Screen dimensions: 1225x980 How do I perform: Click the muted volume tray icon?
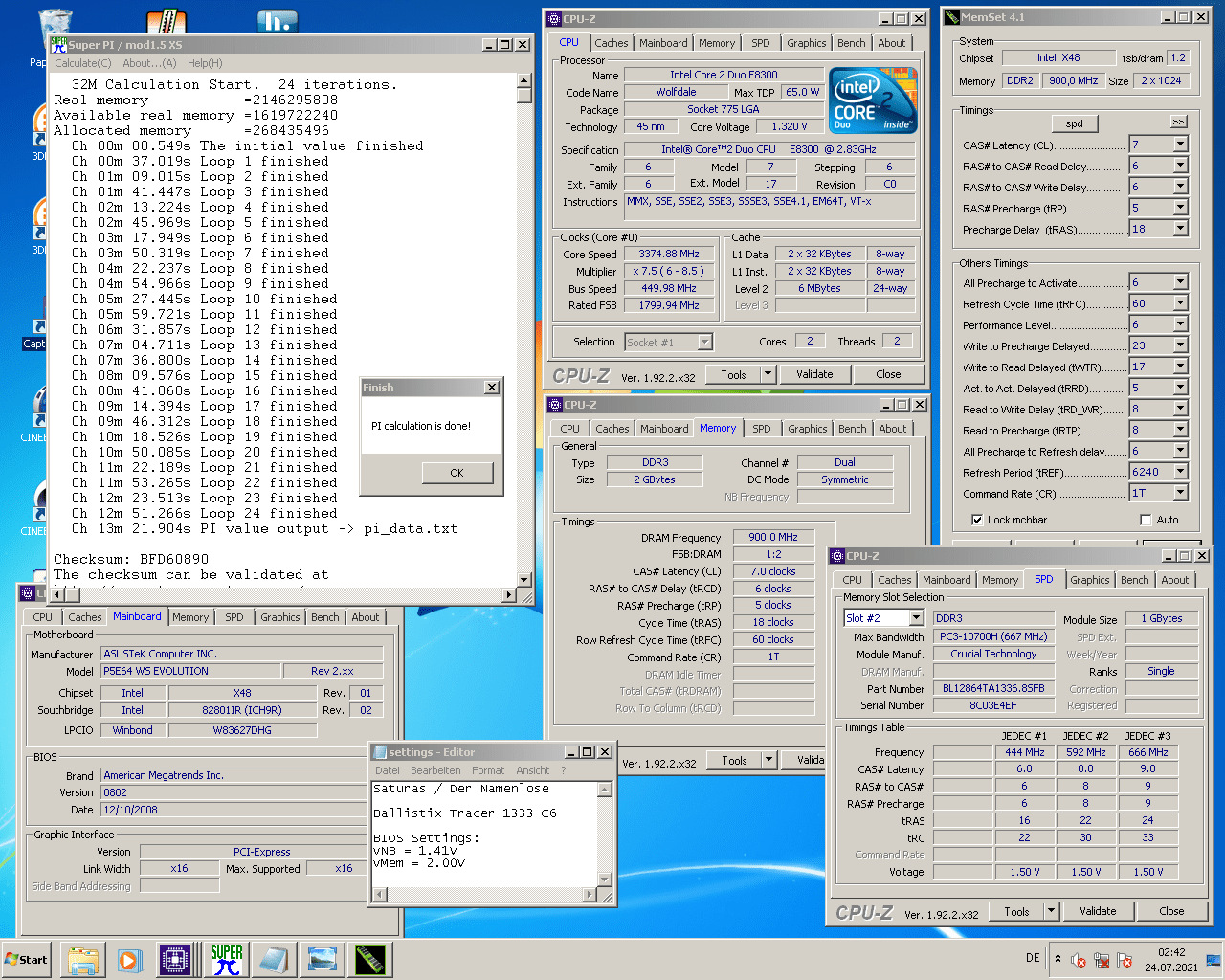(x=1079, y=960)
